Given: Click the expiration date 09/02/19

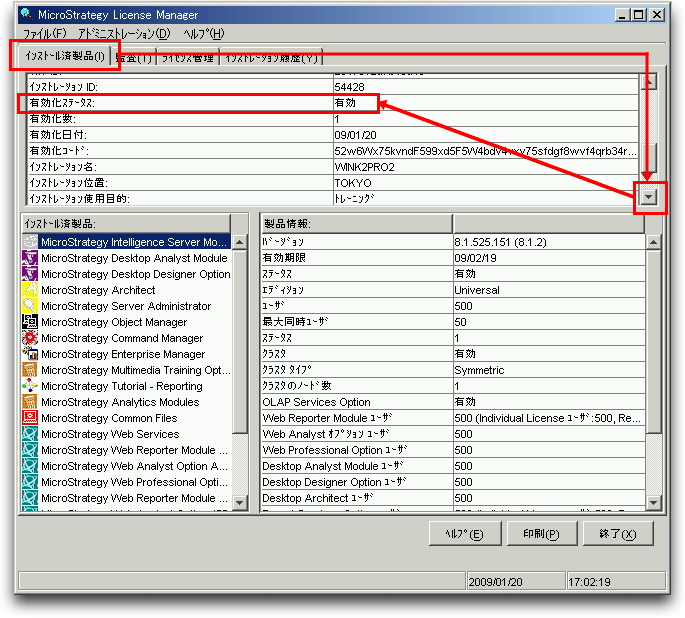Looking at the screenshot, I should pos(475,258).
